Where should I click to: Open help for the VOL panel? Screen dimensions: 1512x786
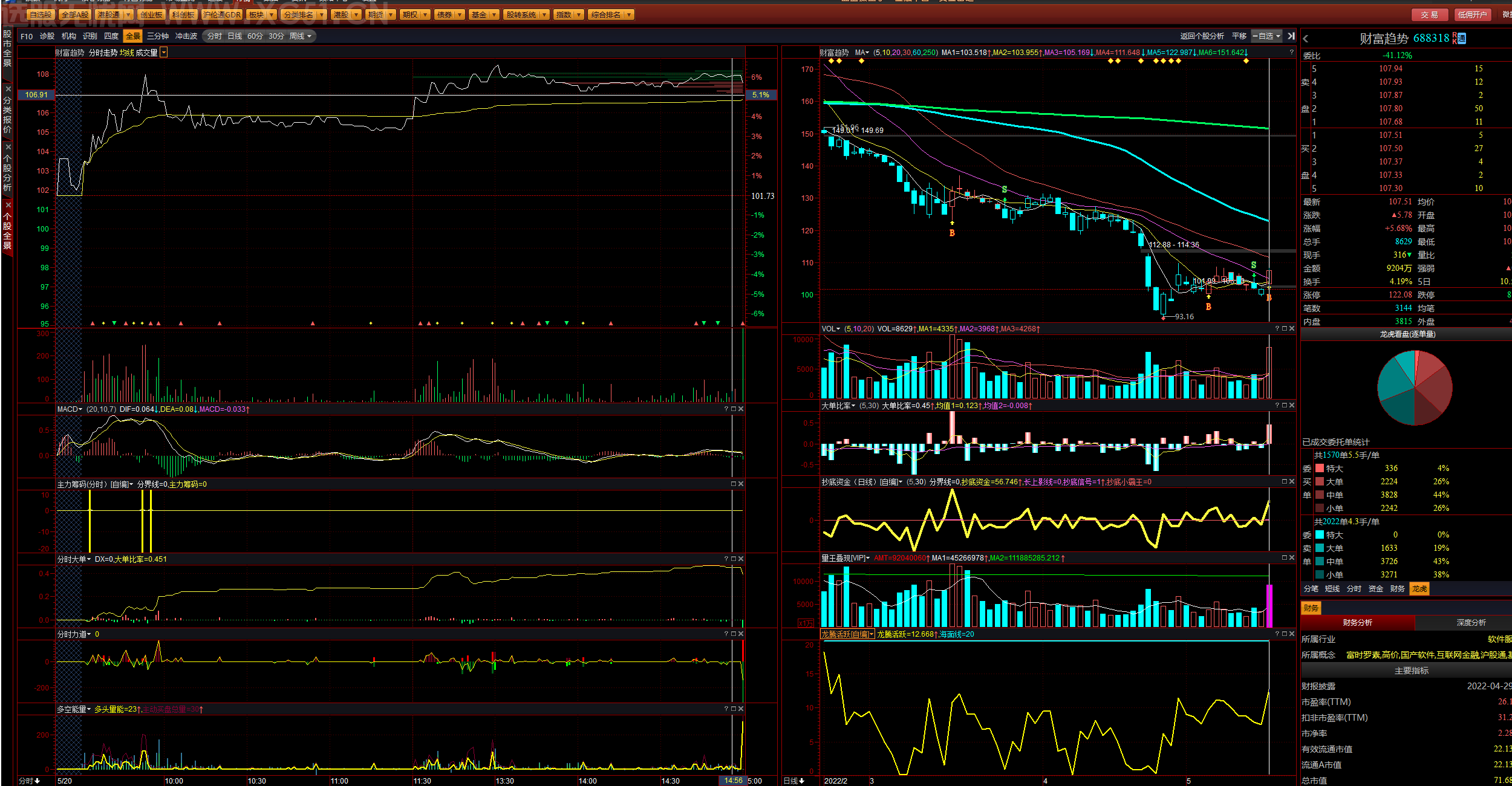pos(1277,329)
